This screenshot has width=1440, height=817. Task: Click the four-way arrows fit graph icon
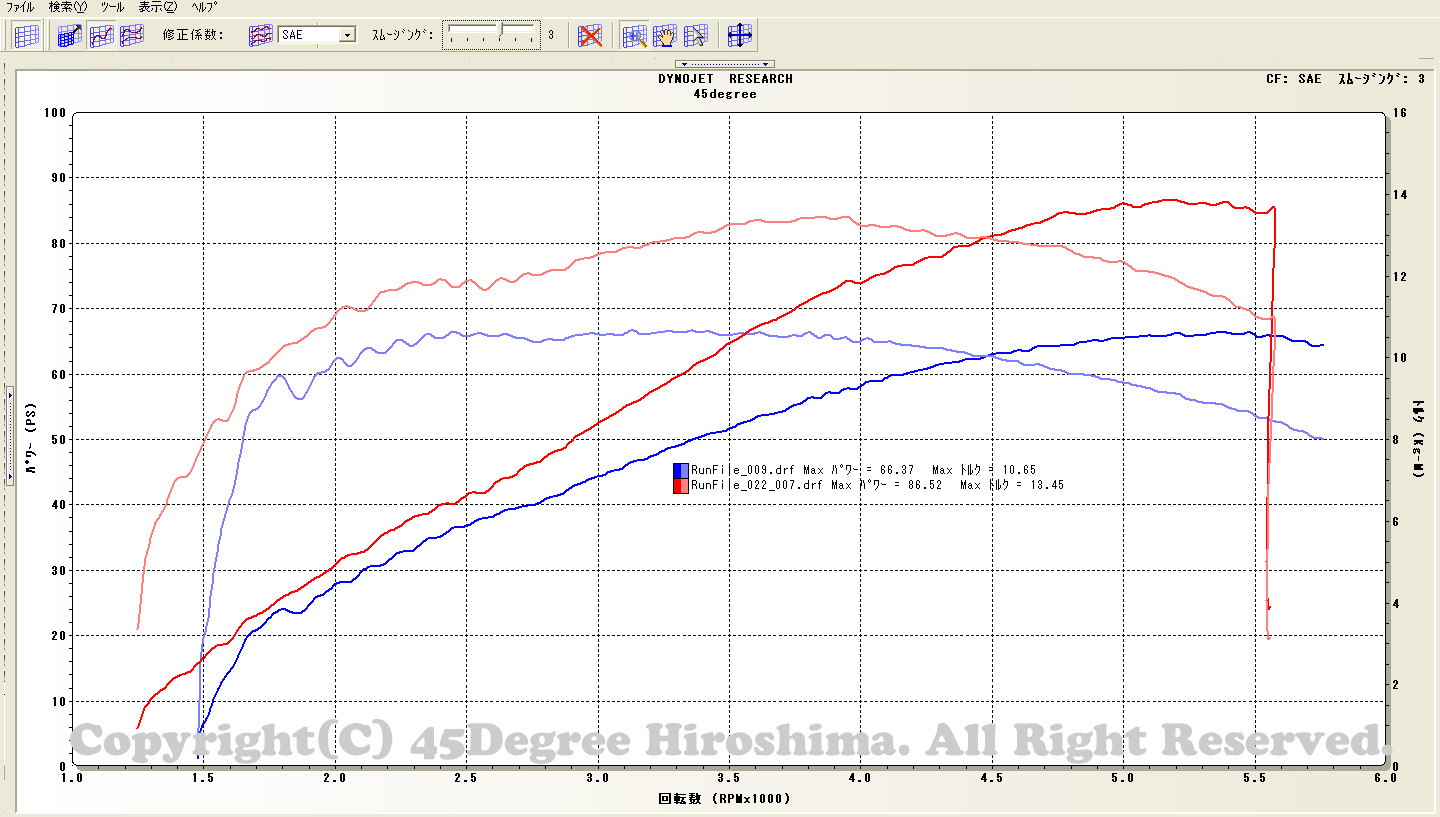[740, 36]
